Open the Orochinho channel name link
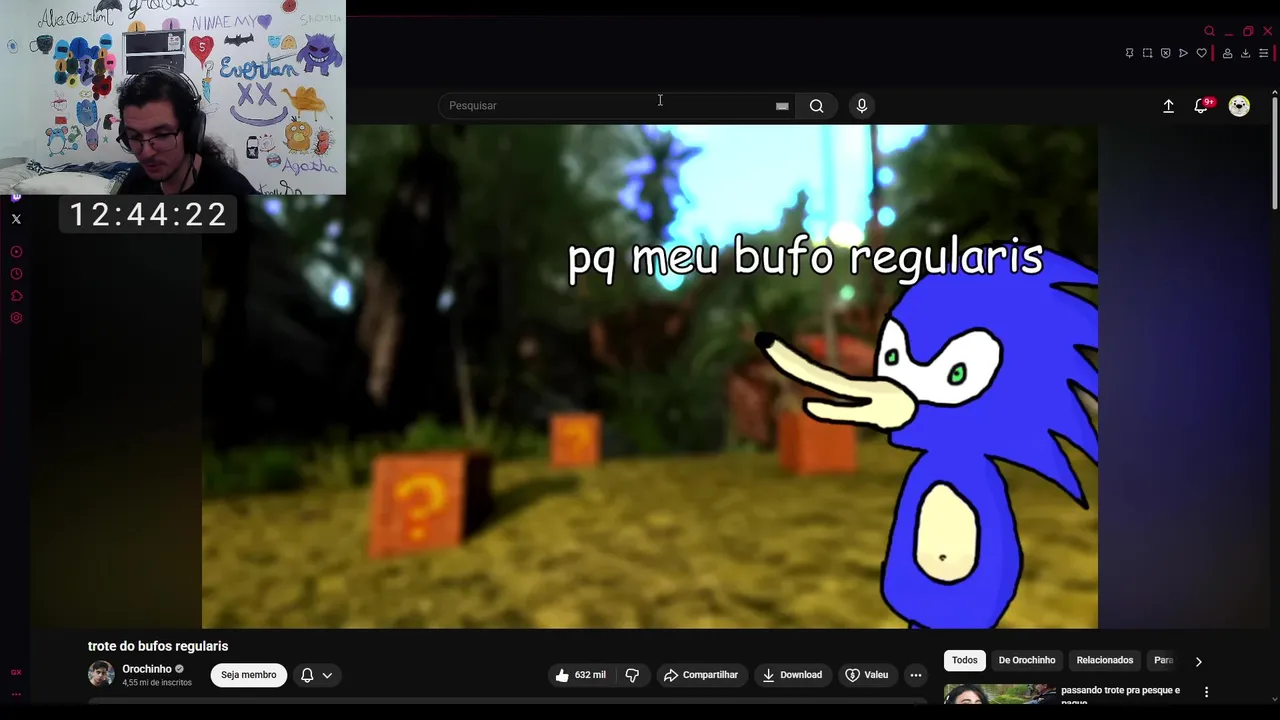1280x720 pixels. pyautogui.click(x=147, y=669)
